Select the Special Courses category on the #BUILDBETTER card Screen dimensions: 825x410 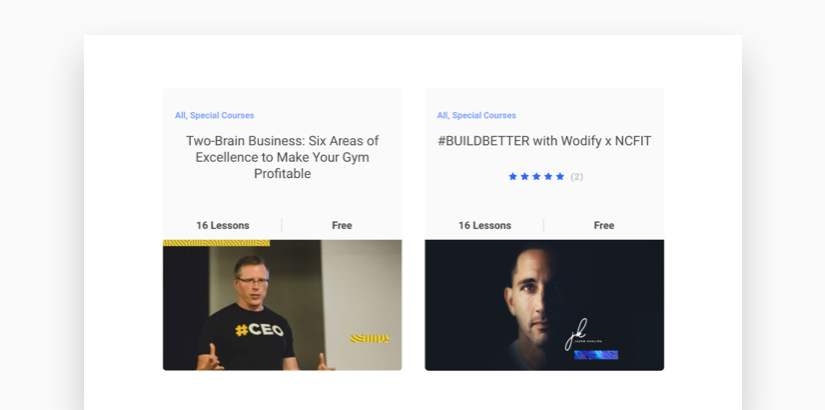pyautogui.click(x=484, y=115)
